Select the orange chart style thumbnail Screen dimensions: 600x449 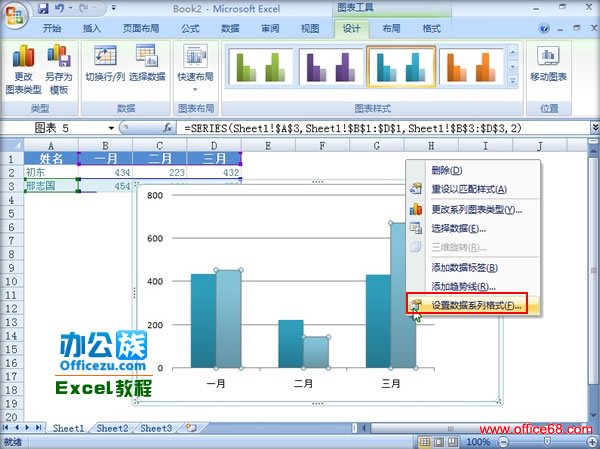coord(471,67)
